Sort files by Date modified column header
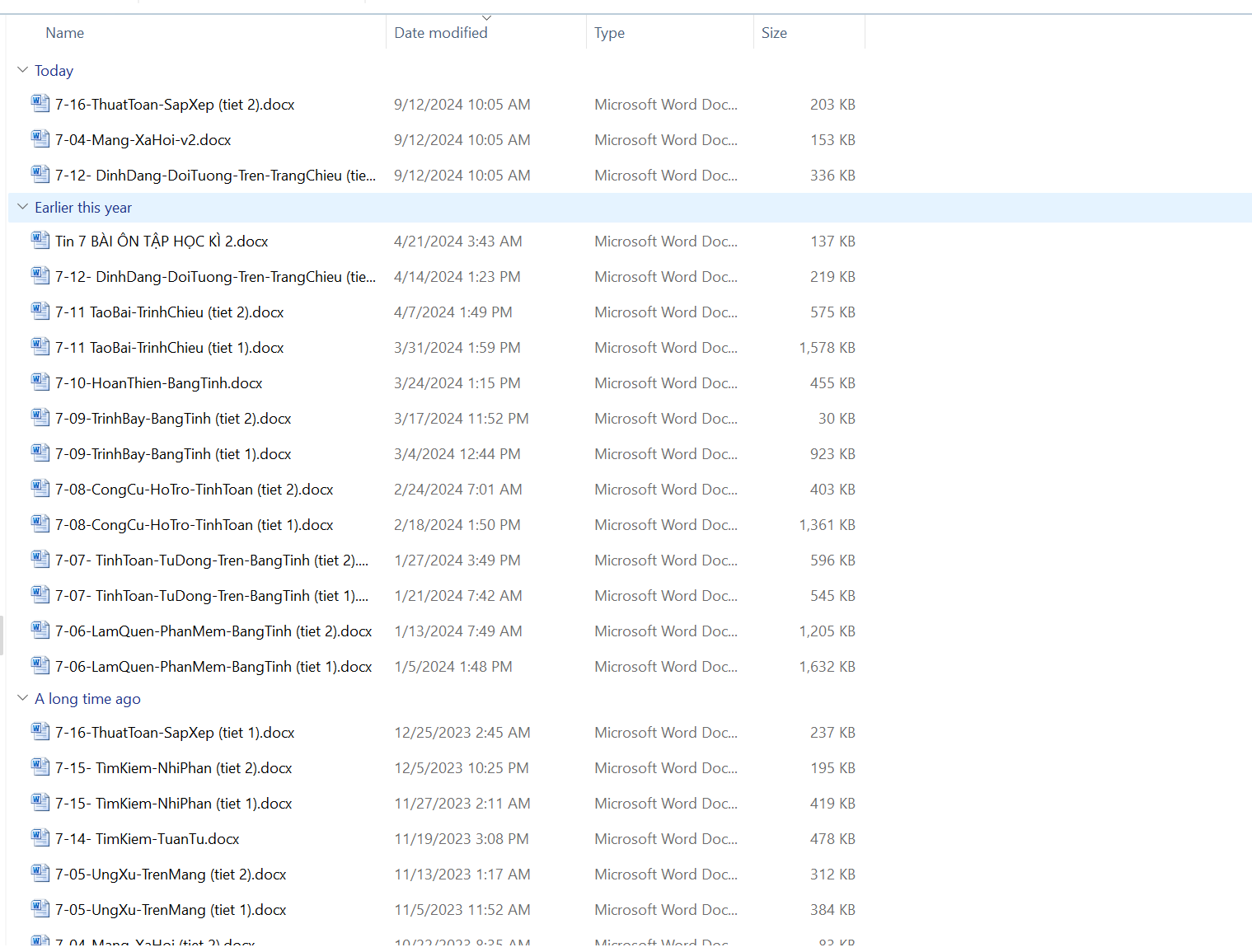This screenshot has width=1252, height=952. click(441, 33)
